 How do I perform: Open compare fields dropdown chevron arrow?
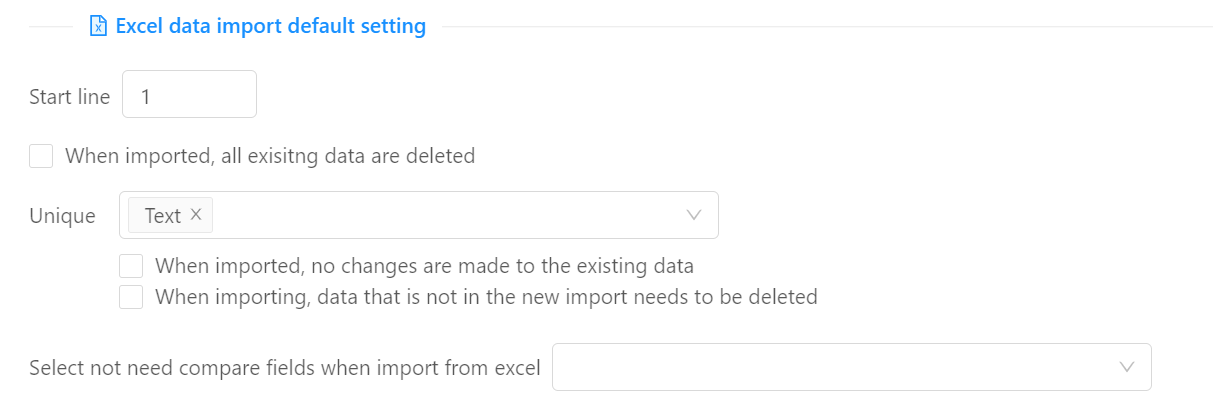[1127, 367]
